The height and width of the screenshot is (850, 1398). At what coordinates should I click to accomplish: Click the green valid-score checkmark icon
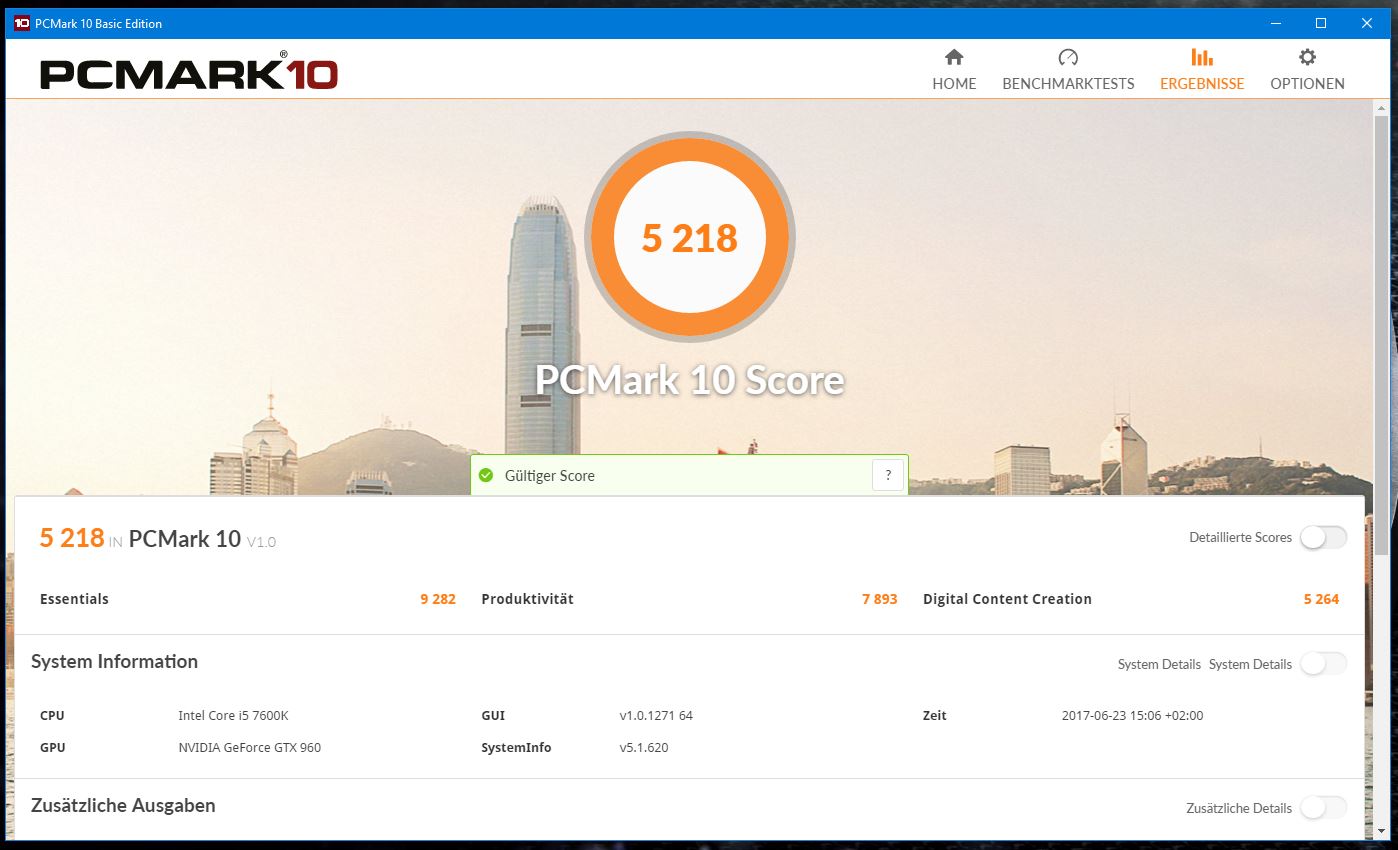coord(486,476)
